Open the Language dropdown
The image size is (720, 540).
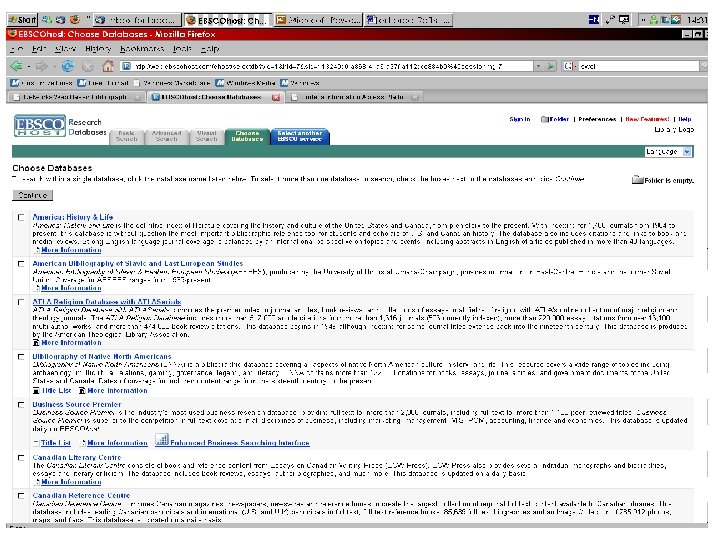point(668,152)
